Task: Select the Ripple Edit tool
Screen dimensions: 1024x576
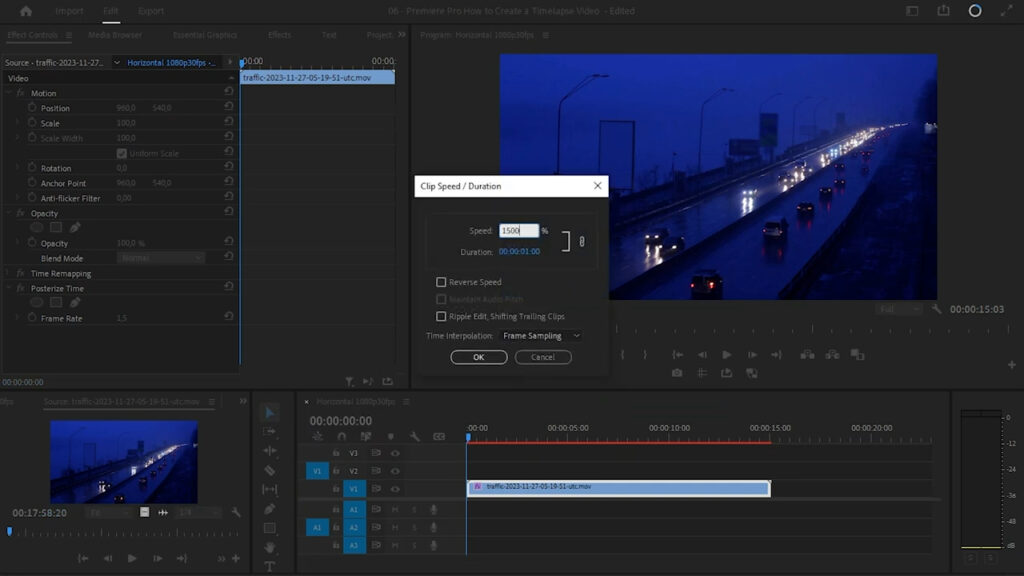Action: coord(270,451)
